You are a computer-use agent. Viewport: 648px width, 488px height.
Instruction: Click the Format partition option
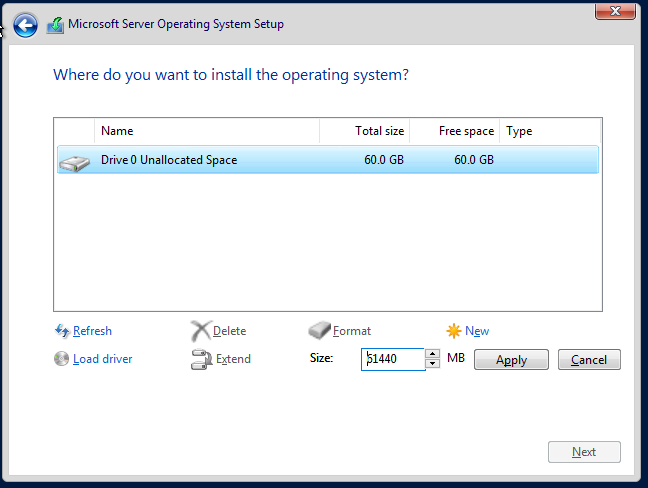pyautogui.click(x=352, y=331)
